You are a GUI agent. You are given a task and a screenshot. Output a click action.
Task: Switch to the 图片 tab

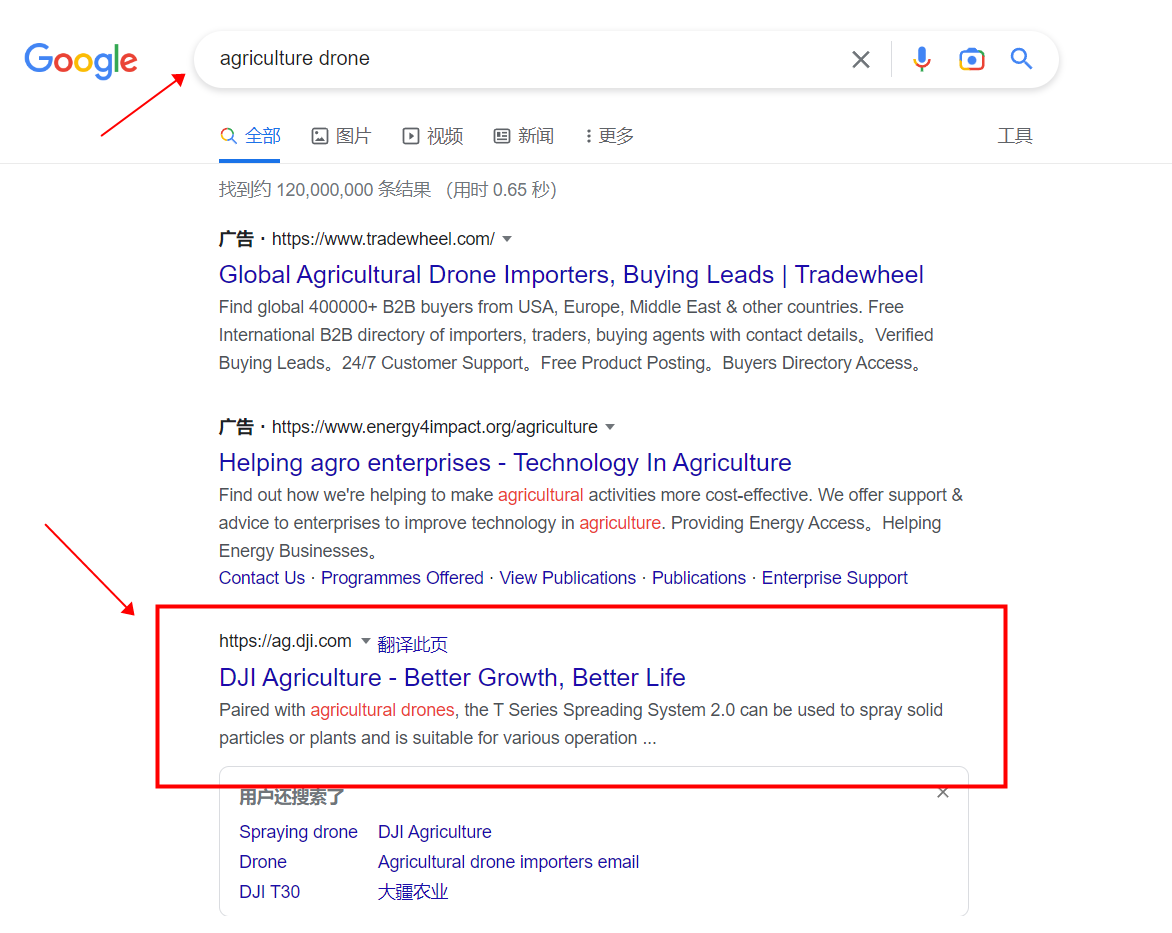pyautogui.click(x=342, y=136)
